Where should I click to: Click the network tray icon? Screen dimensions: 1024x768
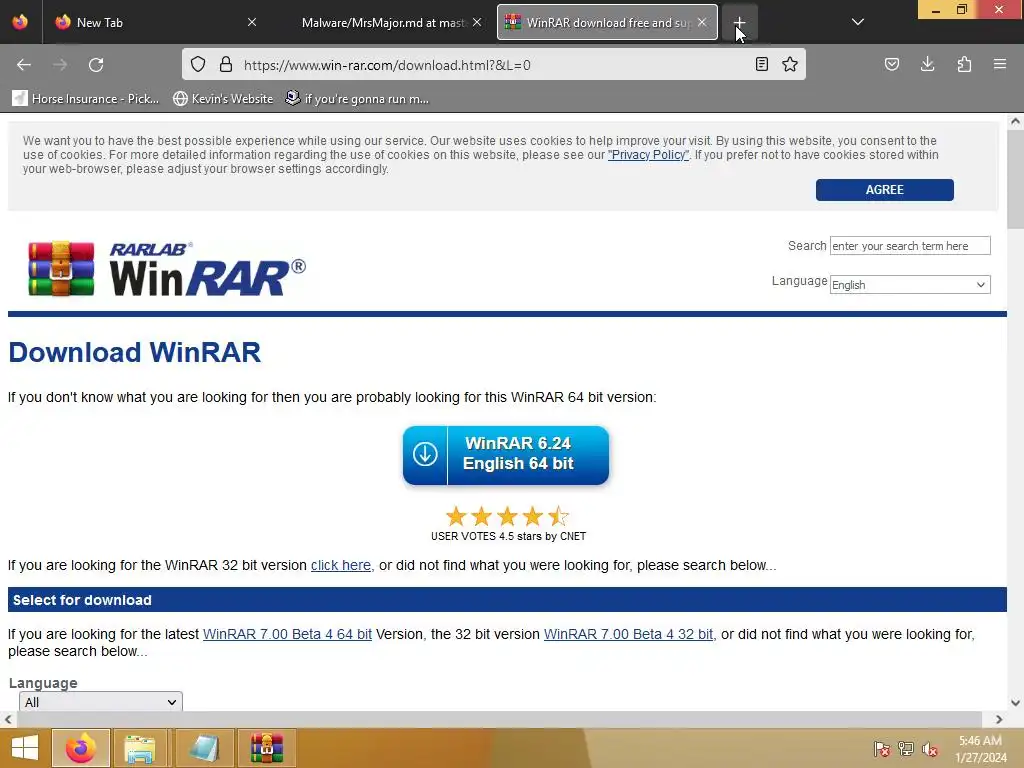(906, 748)
